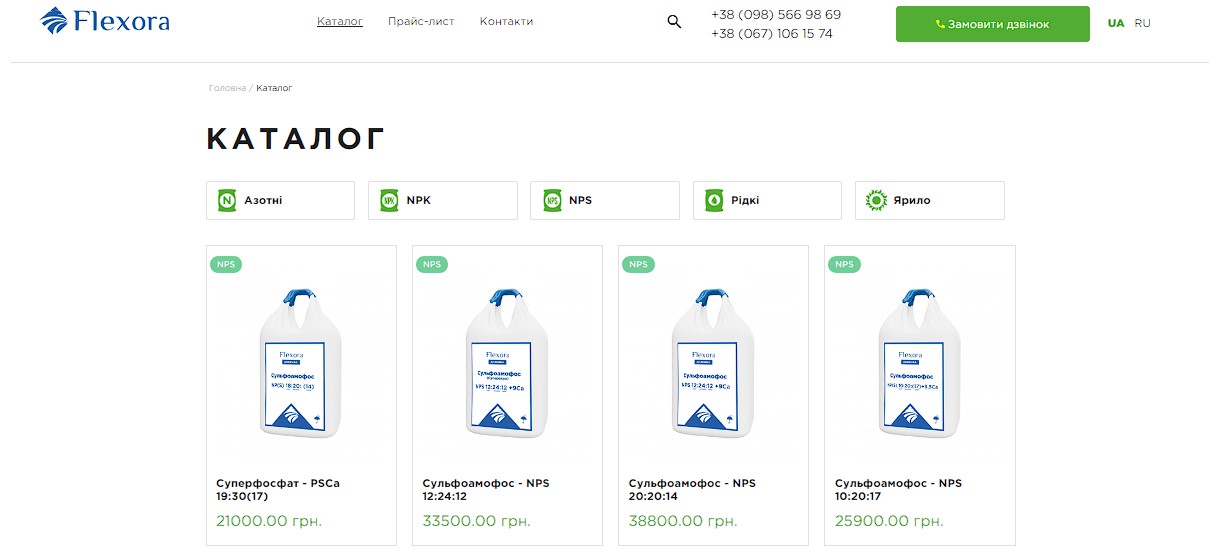
Task: Click NPS badge on Сульфоамофос 10:20:17 card
Action: [x=844, y=265]
